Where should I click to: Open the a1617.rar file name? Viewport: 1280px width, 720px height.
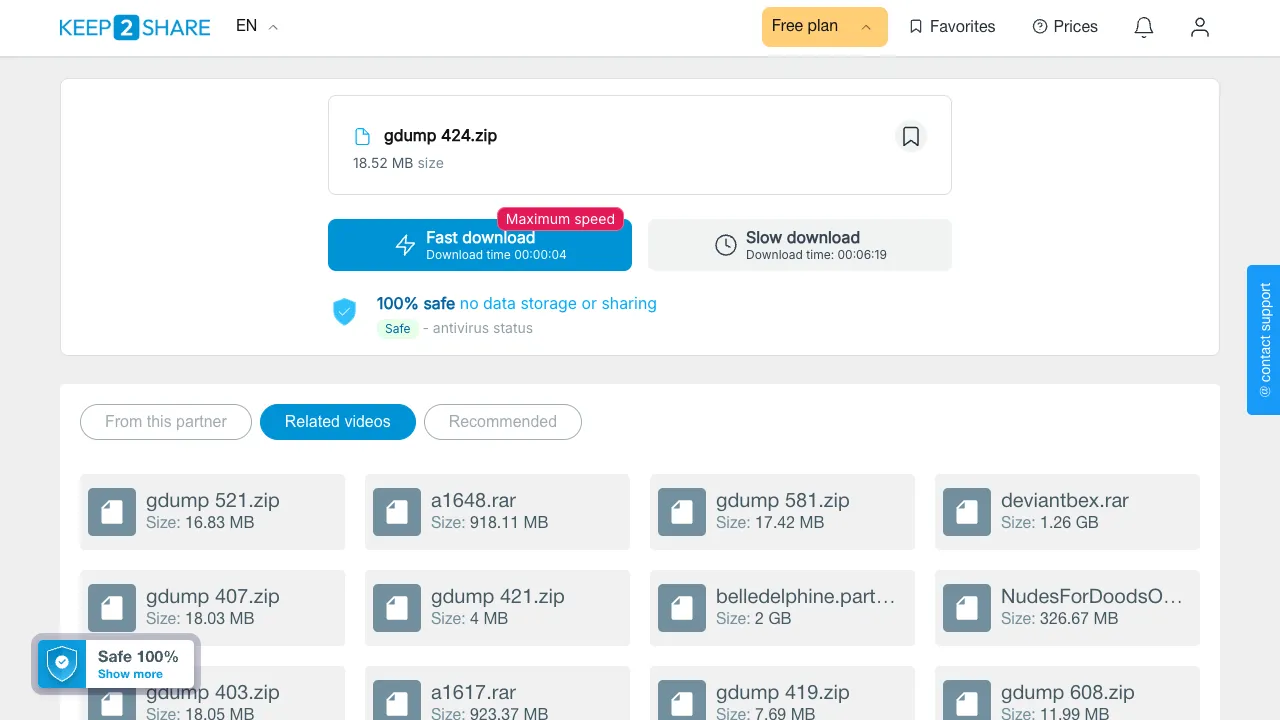point(474,692)
